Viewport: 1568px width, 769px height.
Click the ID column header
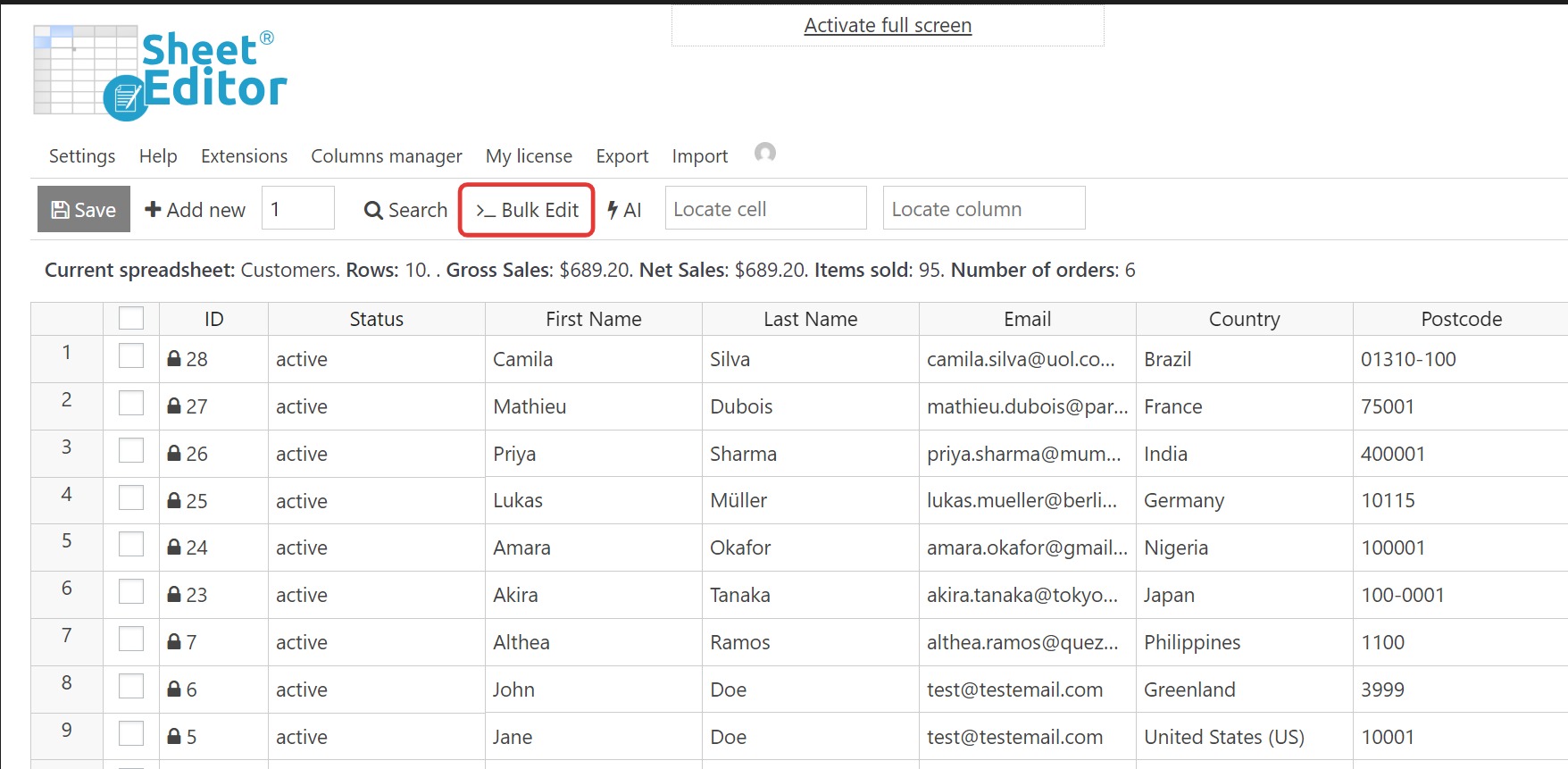(213, 319)
